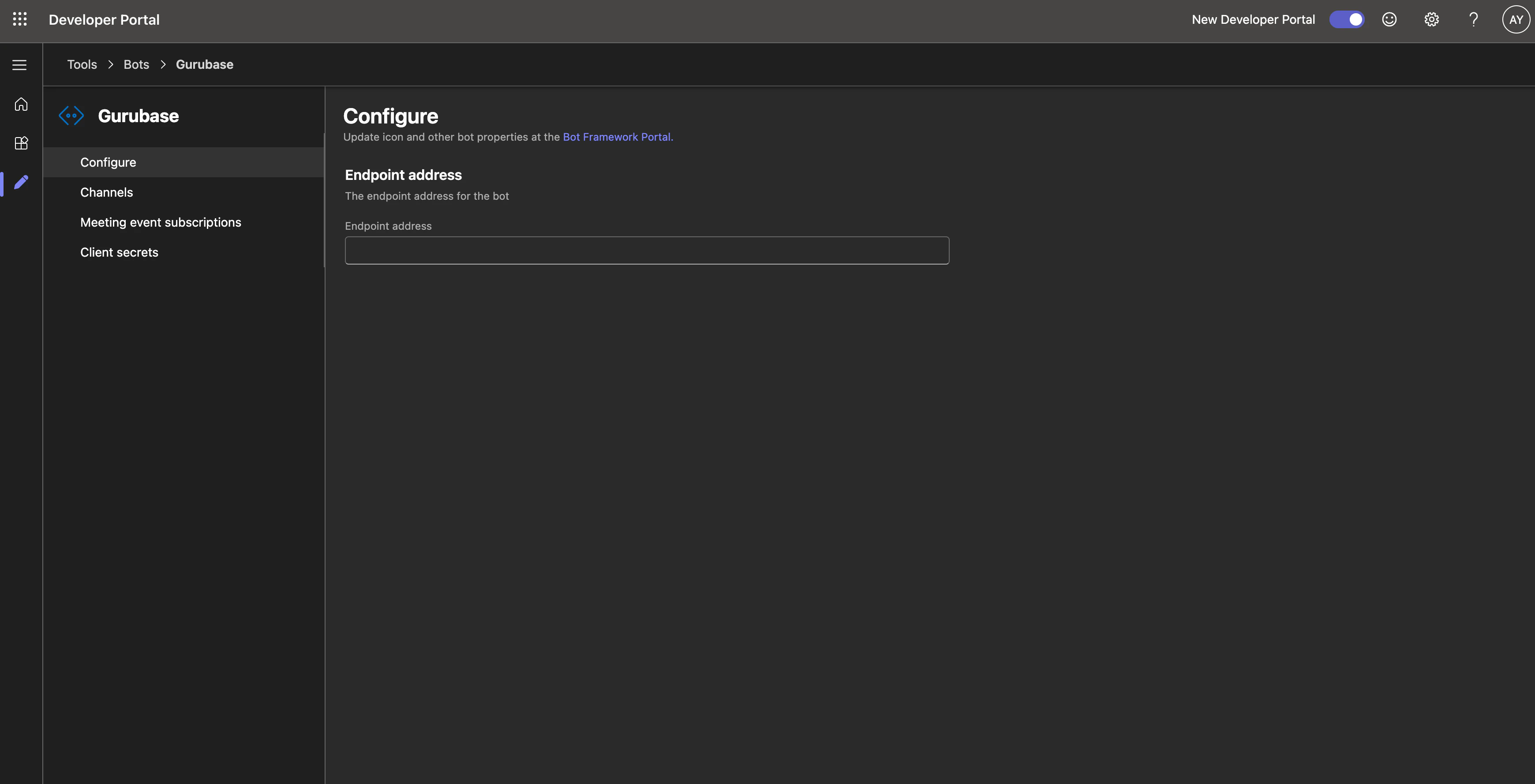This screenshot has height=784, width=1535.
Task: Navigate to Bots breadcrumb
Action: coord(136,64)
